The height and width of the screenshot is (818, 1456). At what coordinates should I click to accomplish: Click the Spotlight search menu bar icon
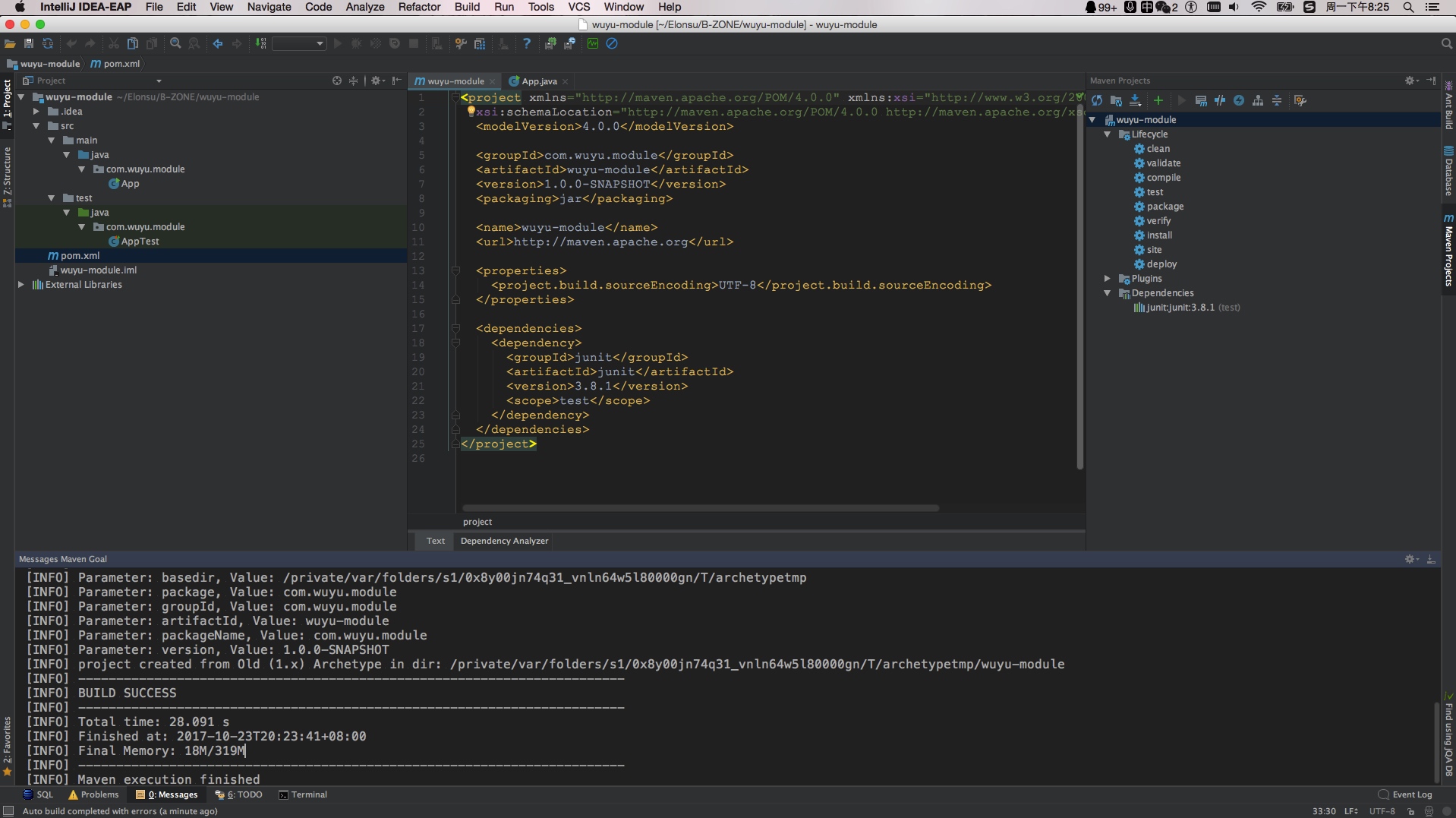pos(1408,7)
